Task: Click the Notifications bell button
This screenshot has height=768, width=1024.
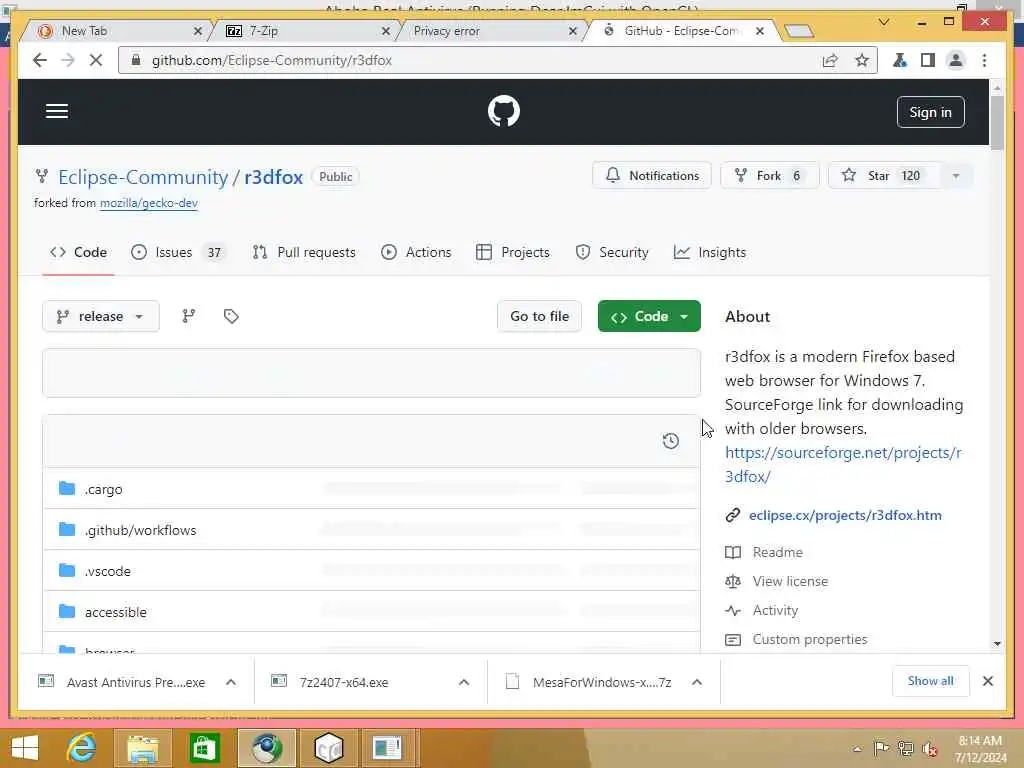Action: [x=652, y=176]
